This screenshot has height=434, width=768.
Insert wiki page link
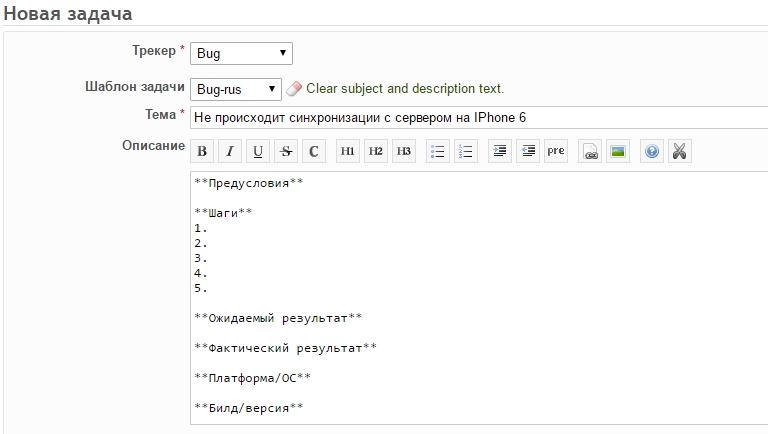[590, 151]
